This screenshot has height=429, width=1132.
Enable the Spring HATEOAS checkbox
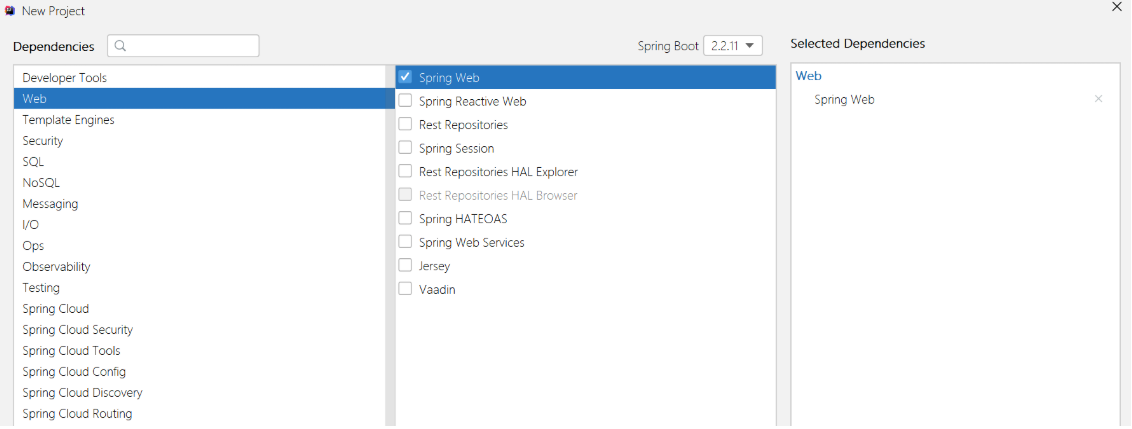[x=405, y=218]
